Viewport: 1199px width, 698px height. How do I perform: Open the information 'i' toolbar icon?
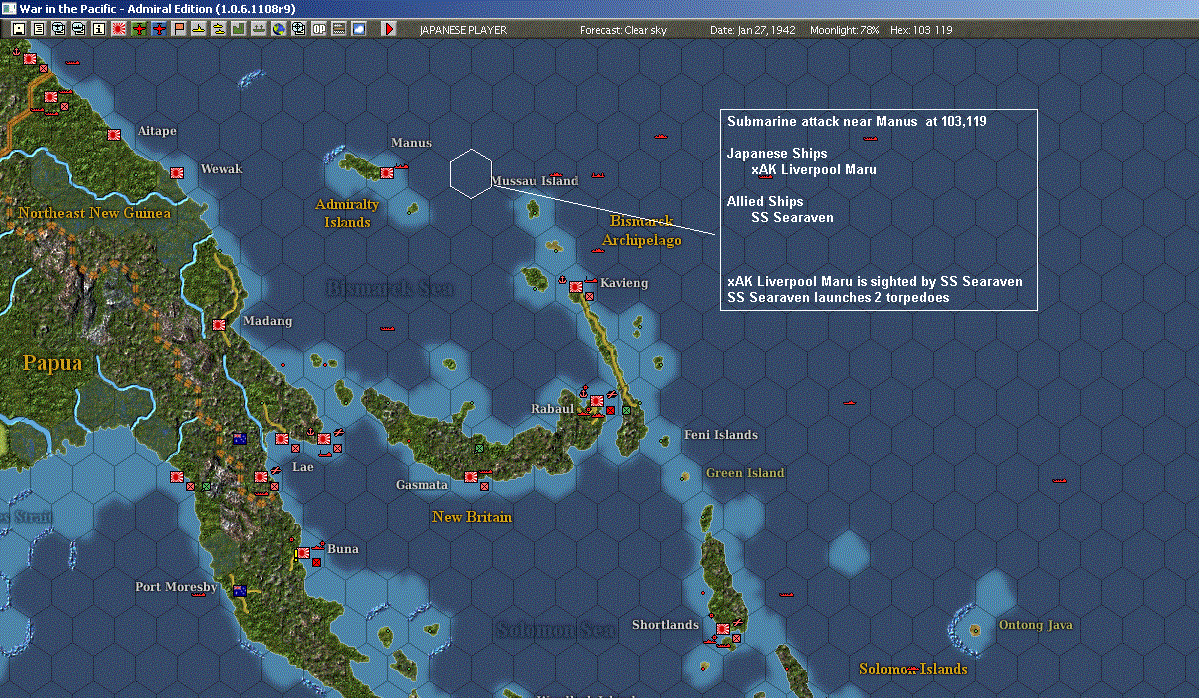pyautogui.click(x=99, y=29)
